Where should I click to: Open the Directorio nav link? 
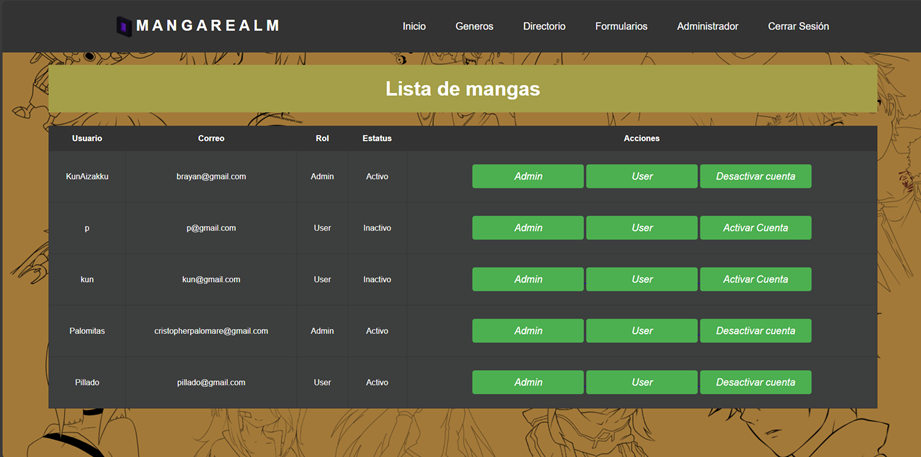tap(544, 26)
